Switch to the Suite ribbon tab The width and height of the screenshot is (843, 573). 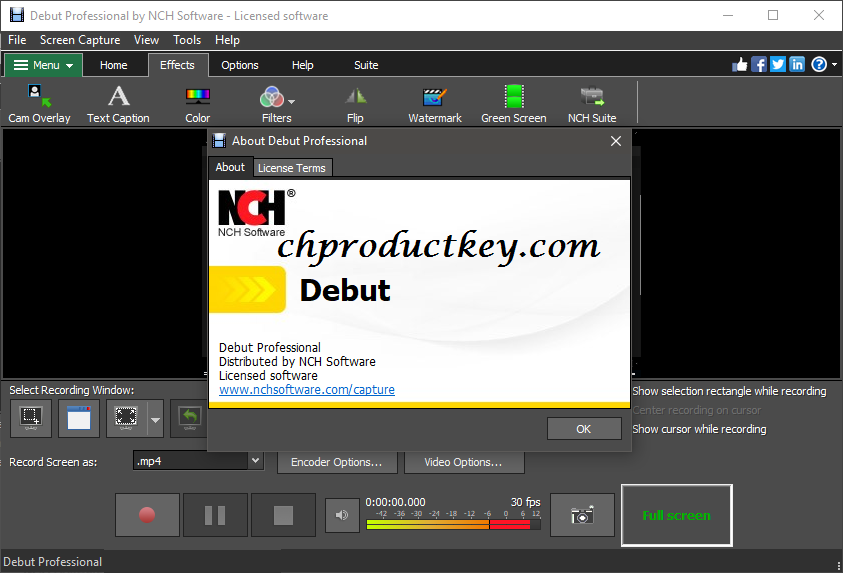point(366,65)
